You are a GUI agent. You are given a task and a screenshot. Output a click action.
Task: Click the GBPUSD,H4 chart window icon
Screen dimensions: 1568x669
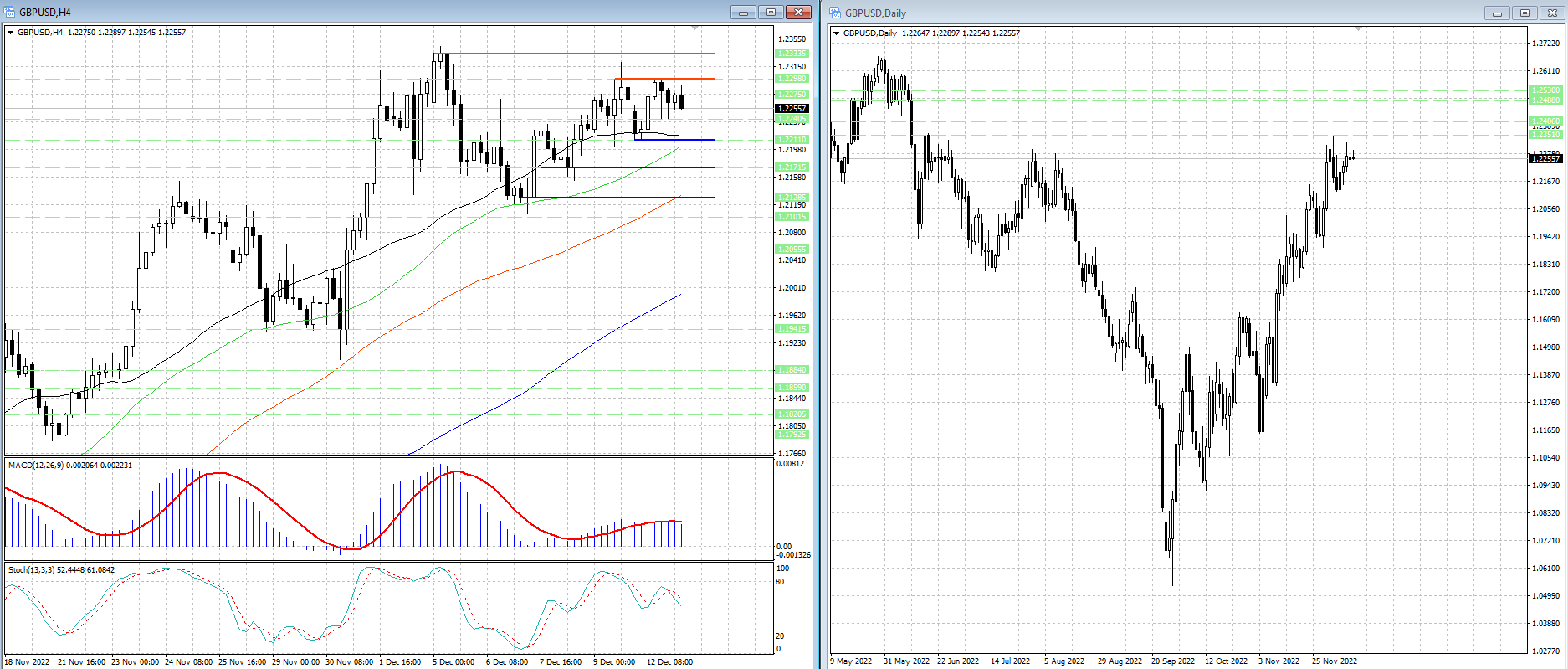10,12
